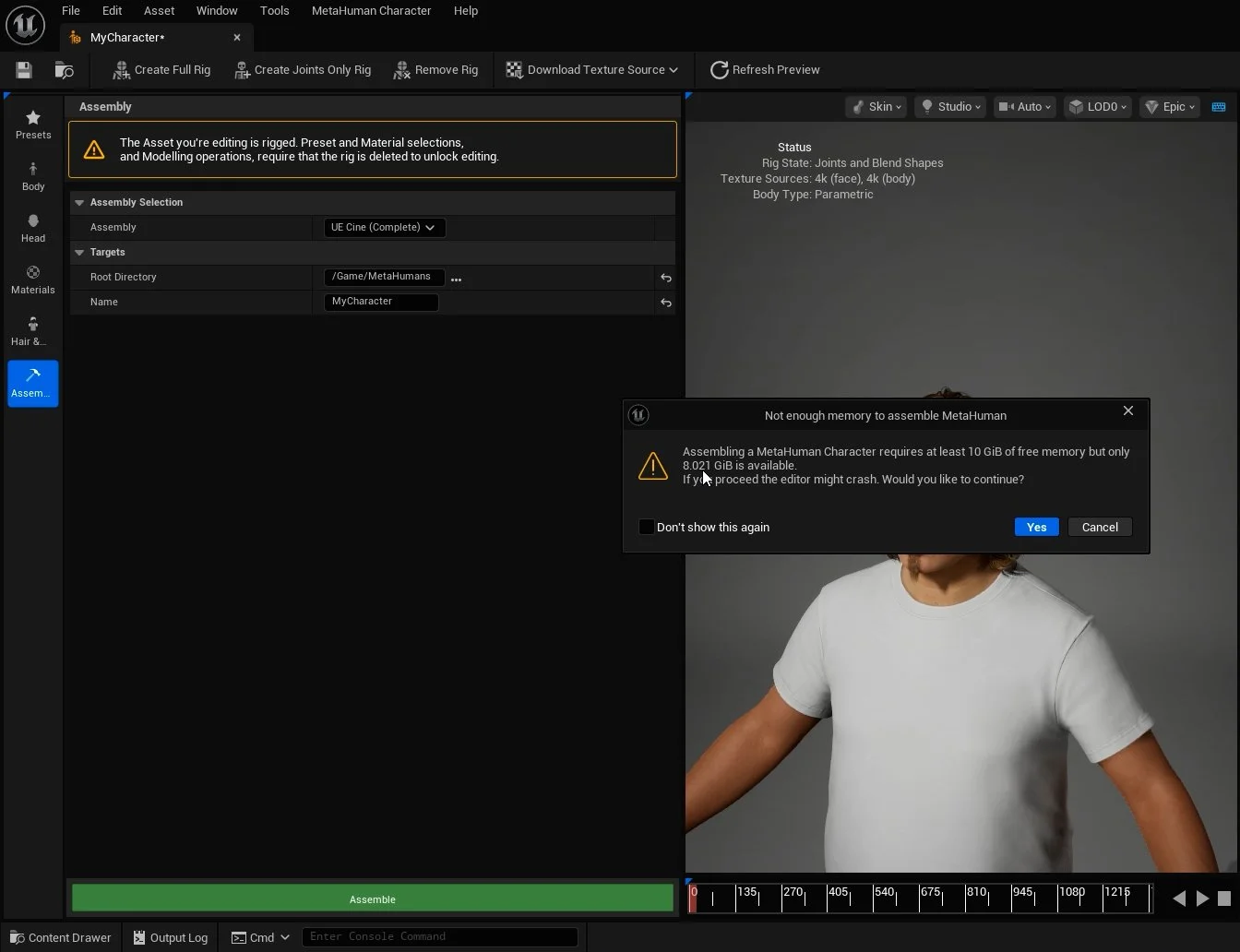Click the green Assemble button
The image size is (1240, 952).
point(373,898)
